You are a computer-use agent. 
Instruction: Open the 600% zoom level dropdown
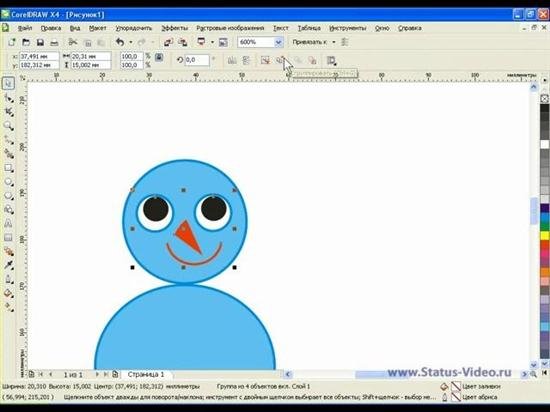tap(278, 42)
